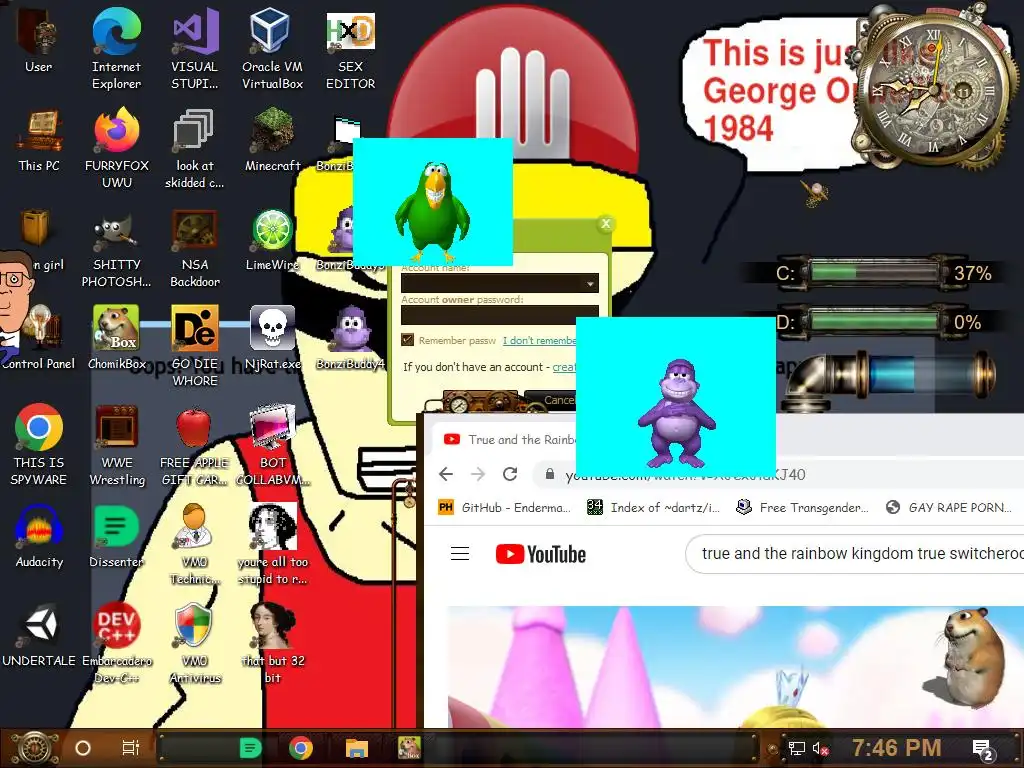Viewport: 1024px width, 768px height.
Task: Open the YouTube hamburger guide menu
Action: click(x=460, y=554)
